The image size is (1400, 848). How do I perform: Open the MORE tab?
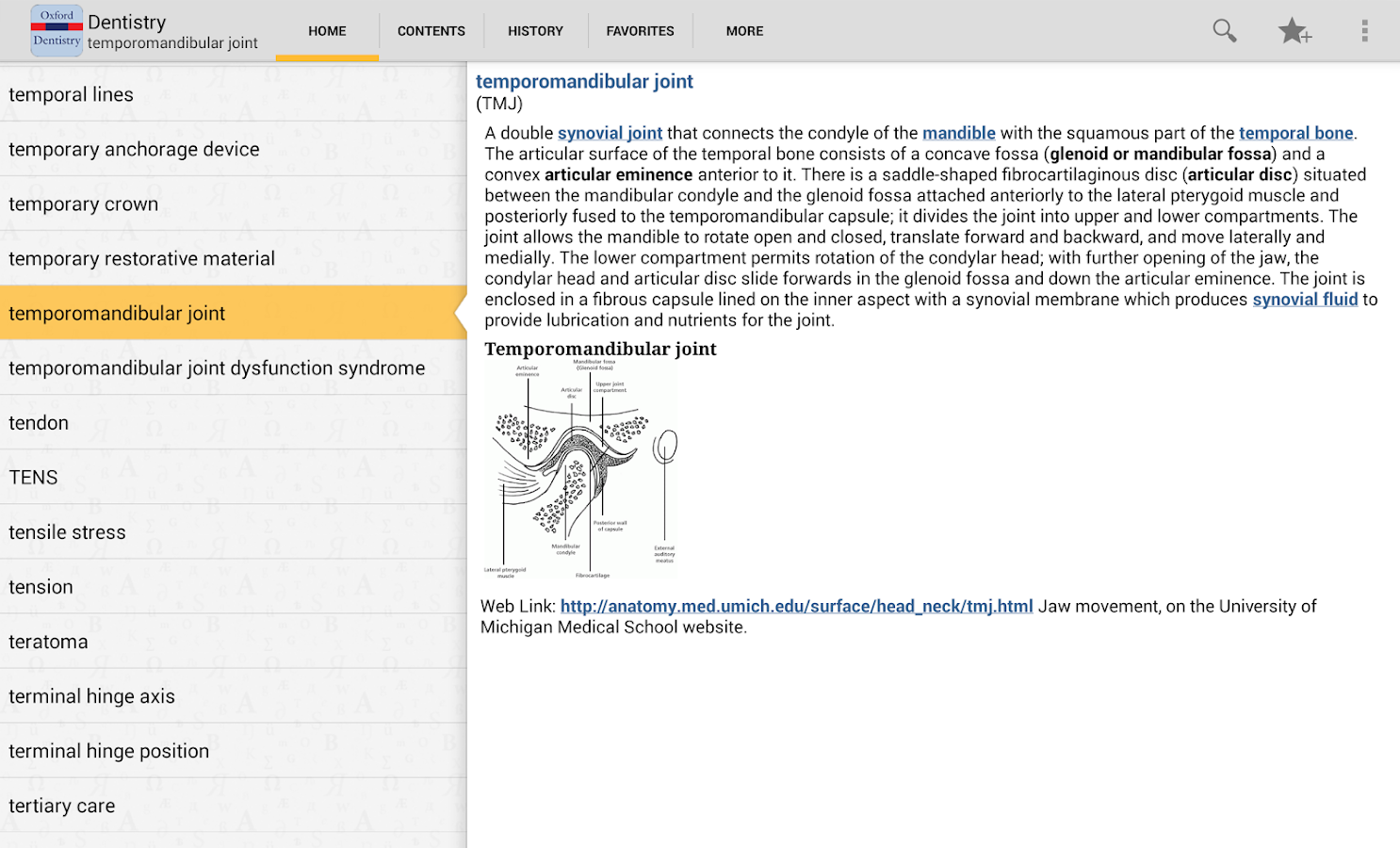[x=744, y=31]
